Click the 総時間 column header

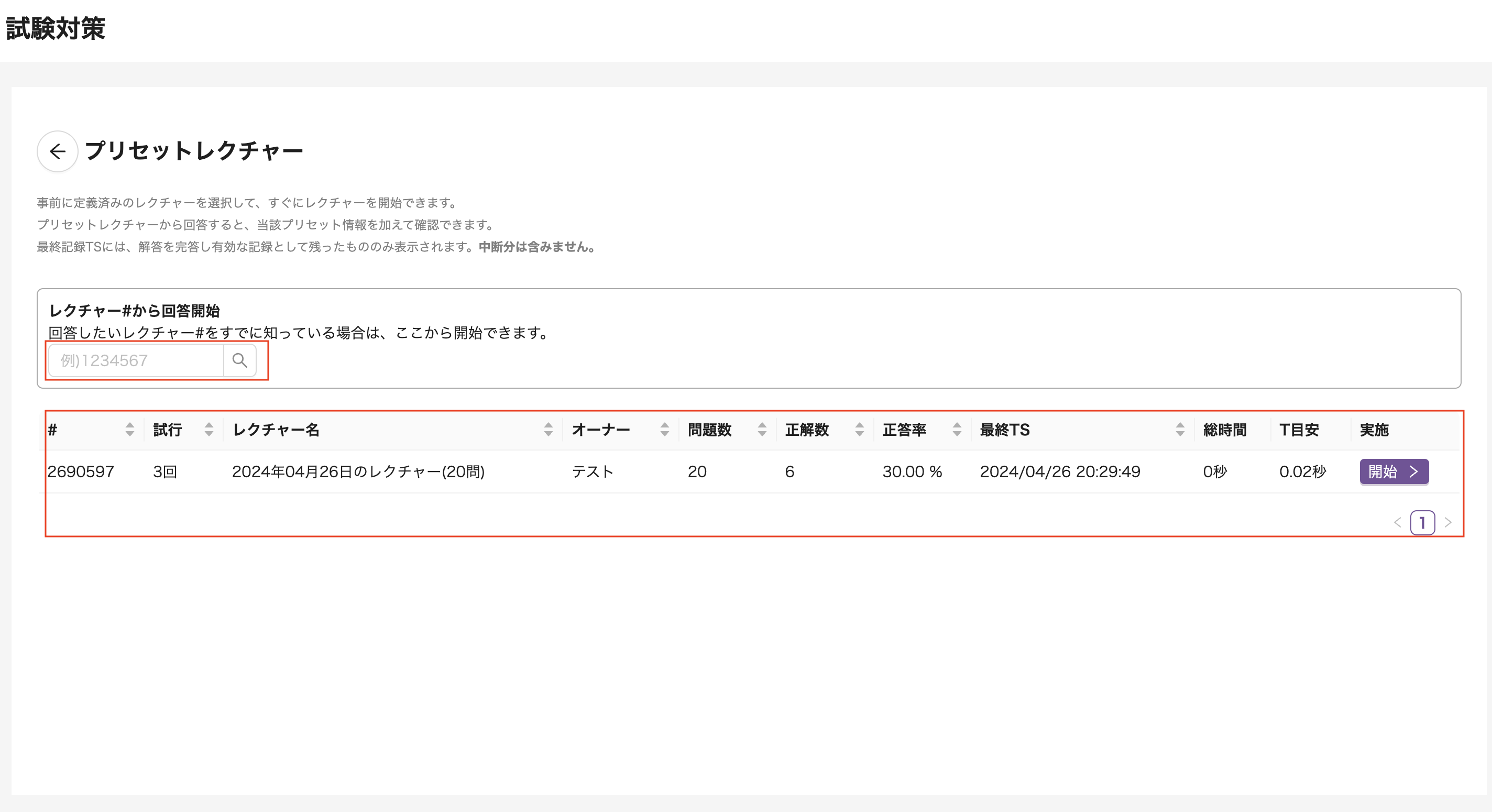pos(1224,430)
